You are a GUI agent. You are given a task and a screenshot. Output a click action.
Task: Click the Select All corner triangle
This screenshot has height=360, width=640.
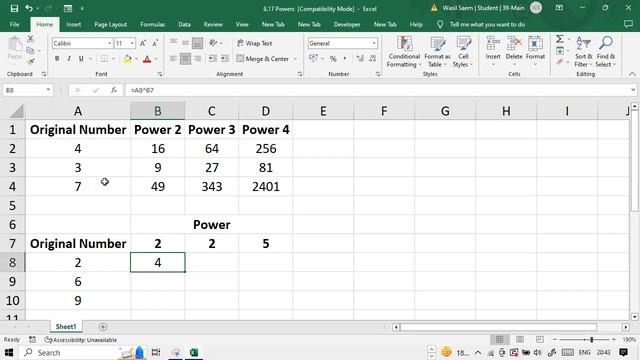(x=16, y=111)
